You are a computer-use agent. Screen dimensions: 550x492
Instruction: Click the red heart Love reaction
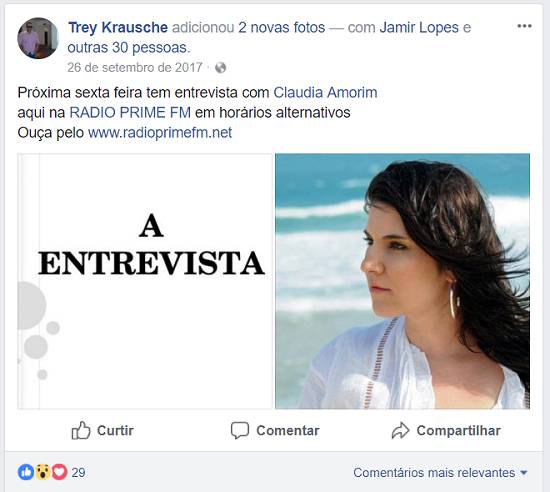tap(60, 472)
